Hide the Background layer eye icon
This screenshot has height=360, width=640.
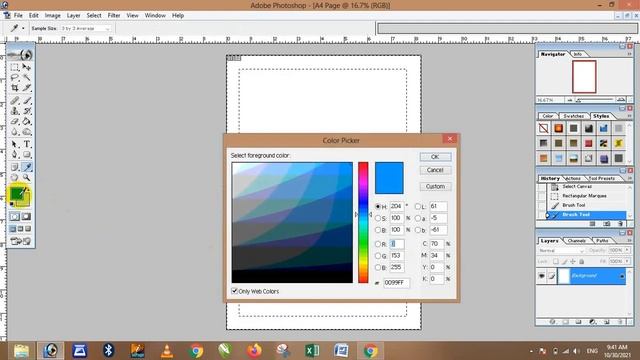[542, 276]
